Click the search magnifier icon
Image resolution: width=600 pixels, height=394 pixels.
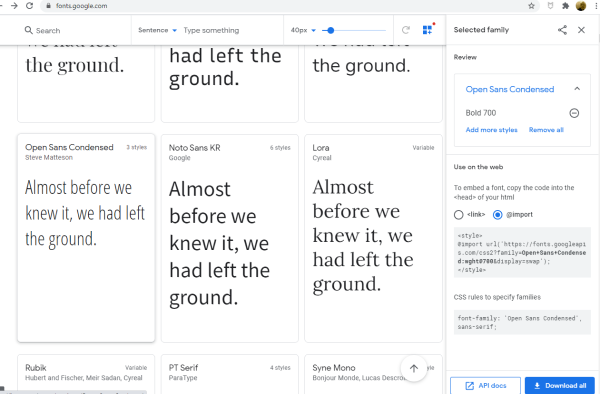[28, 30]
